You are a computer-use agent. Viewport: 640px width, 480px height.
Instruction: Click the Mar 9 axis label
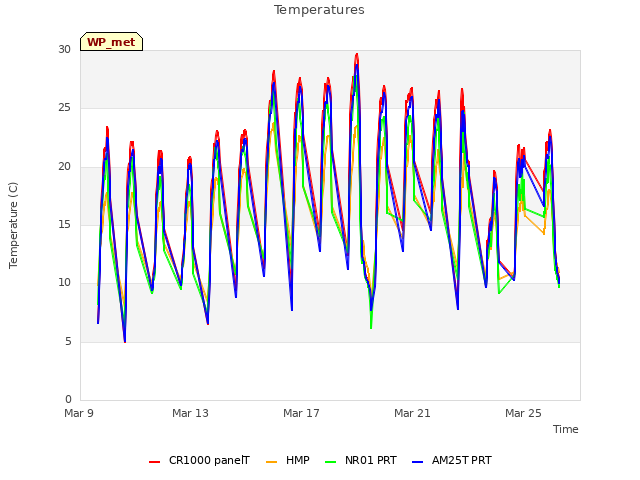(79, 413)
